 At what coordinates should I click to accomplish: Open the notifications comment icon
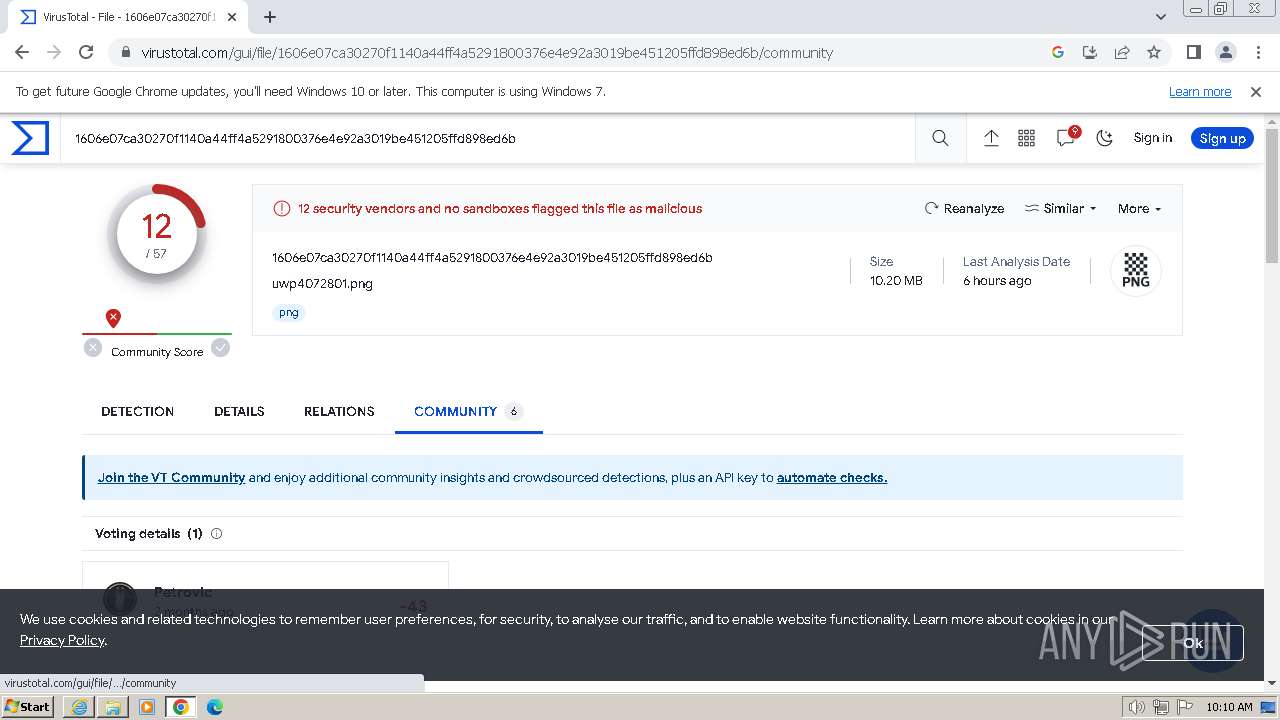[x=1066, y=138]
